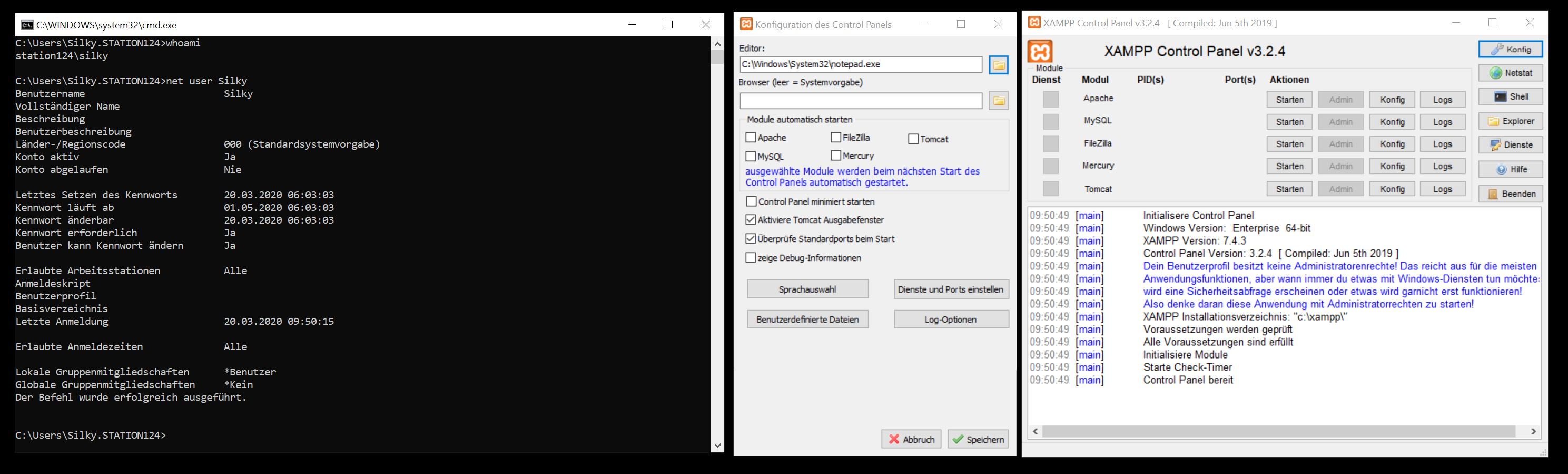
Task: Click log line 'Control Panel bereit'
Action: (1188, 380)
